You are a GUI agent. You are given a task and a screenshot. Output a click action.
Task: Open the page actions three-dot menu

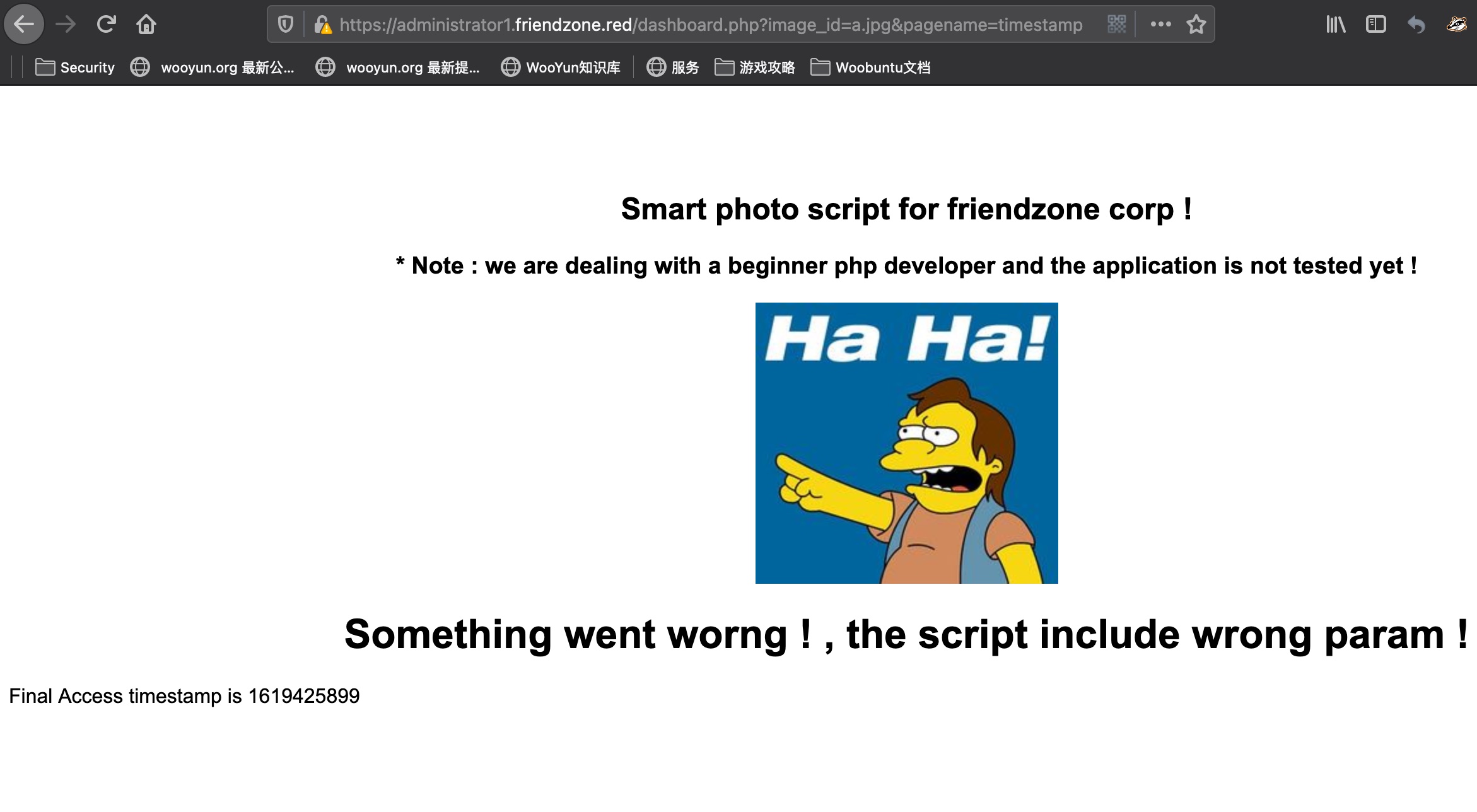click(x=1160, y=25)
